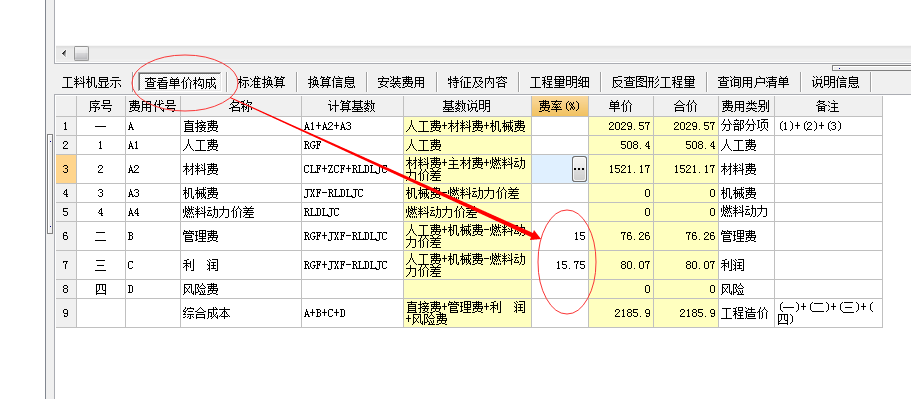Click the 管理费 name cell

point(241,236)
